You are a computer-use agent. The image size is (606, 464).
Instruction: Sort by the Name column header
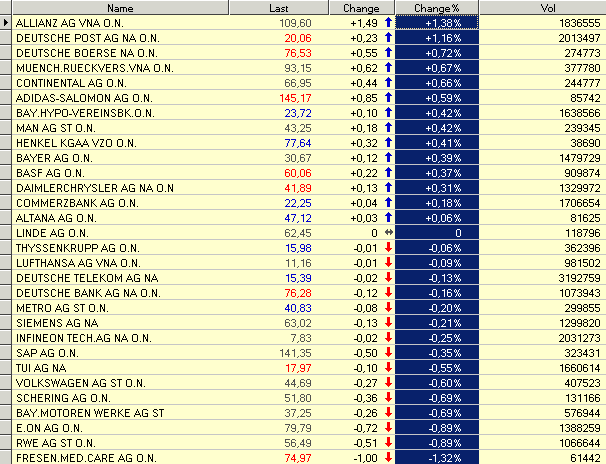click(121, 8)
